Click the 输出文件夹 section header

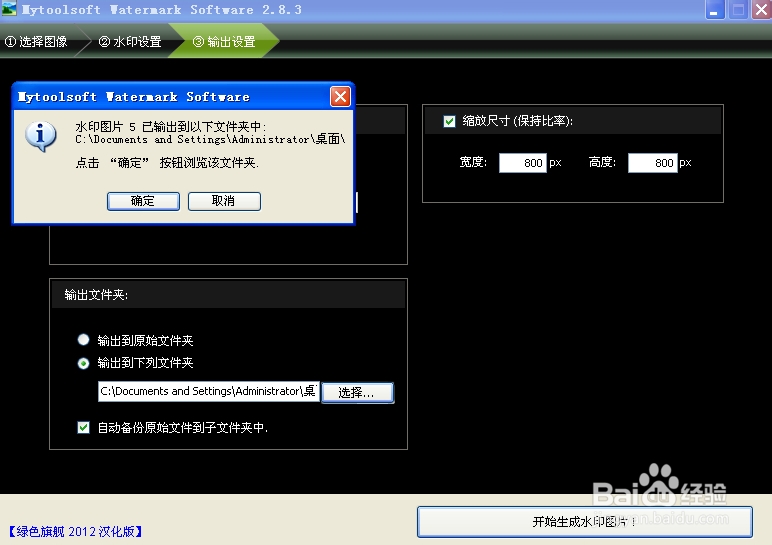[x=228, y=294]
